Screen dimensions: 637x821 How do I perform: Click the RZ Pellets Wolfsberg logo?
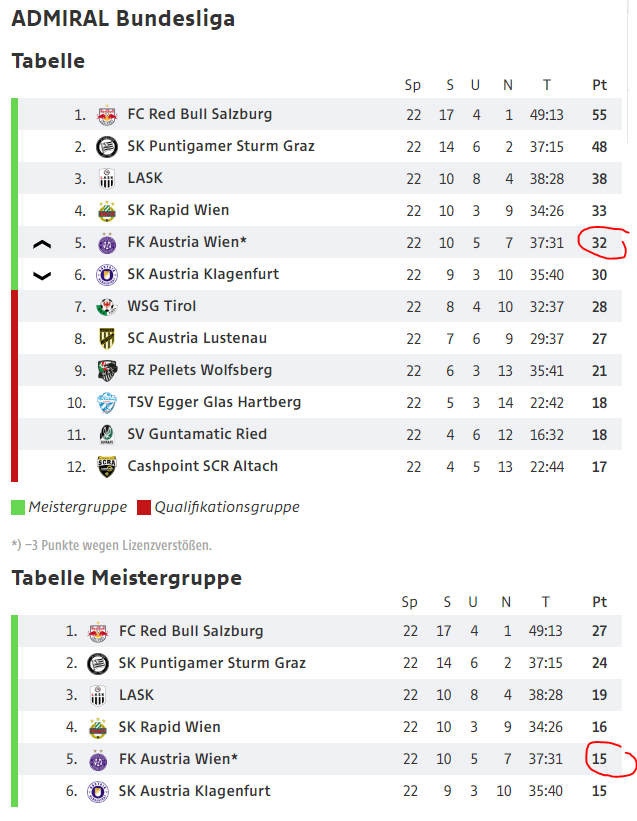107,370
